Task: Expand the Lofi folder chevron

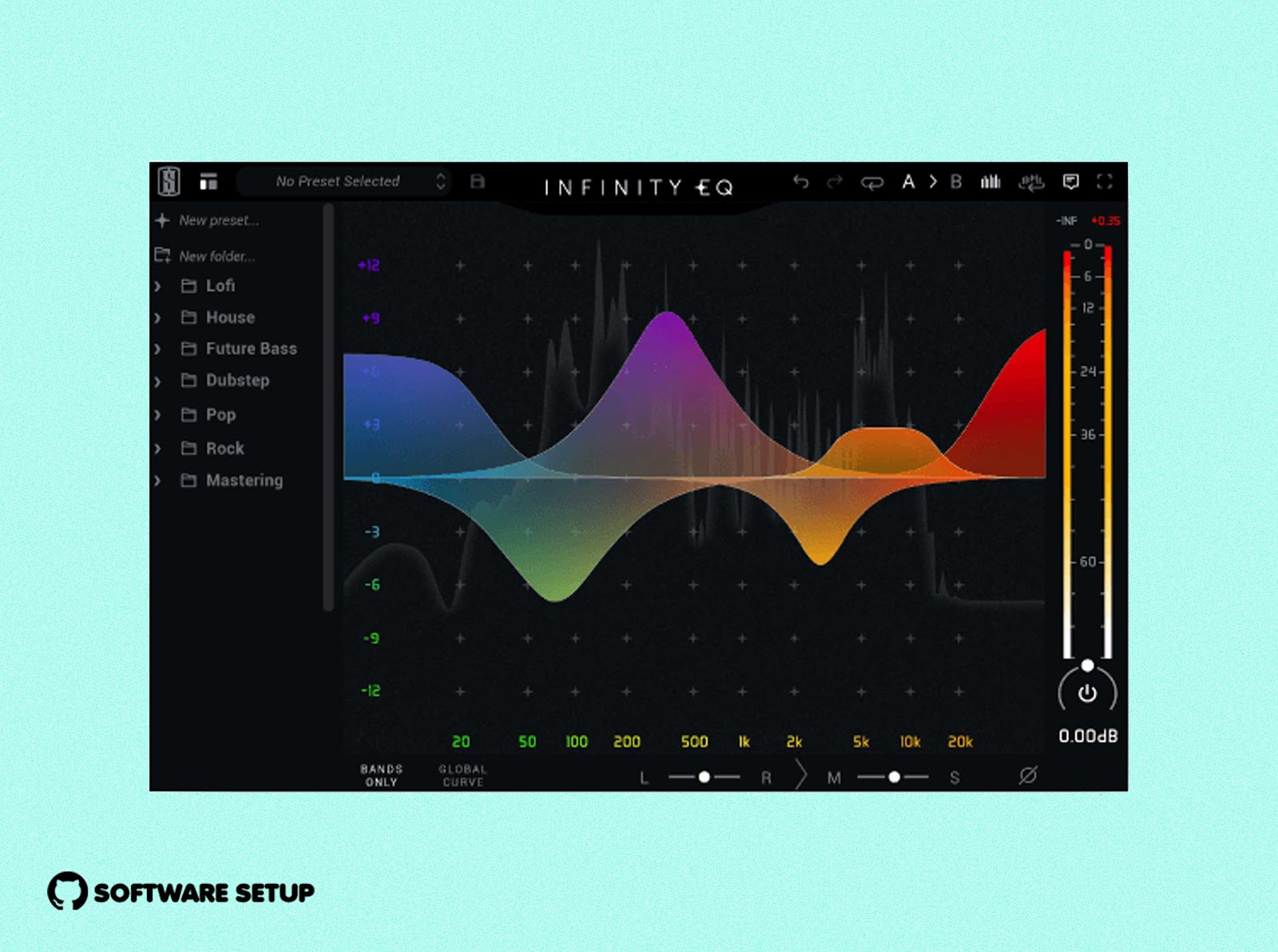Action: pyautogui.click(x=157, y=286)
